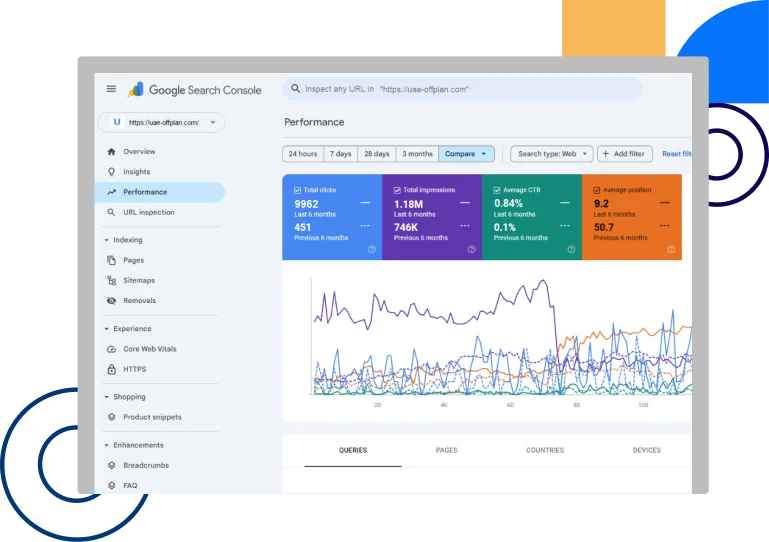This screenshot has height=542, width=769.
Task: Click help icon on Total clicks card
Action: pyautogui.click(x=372, y=250)
